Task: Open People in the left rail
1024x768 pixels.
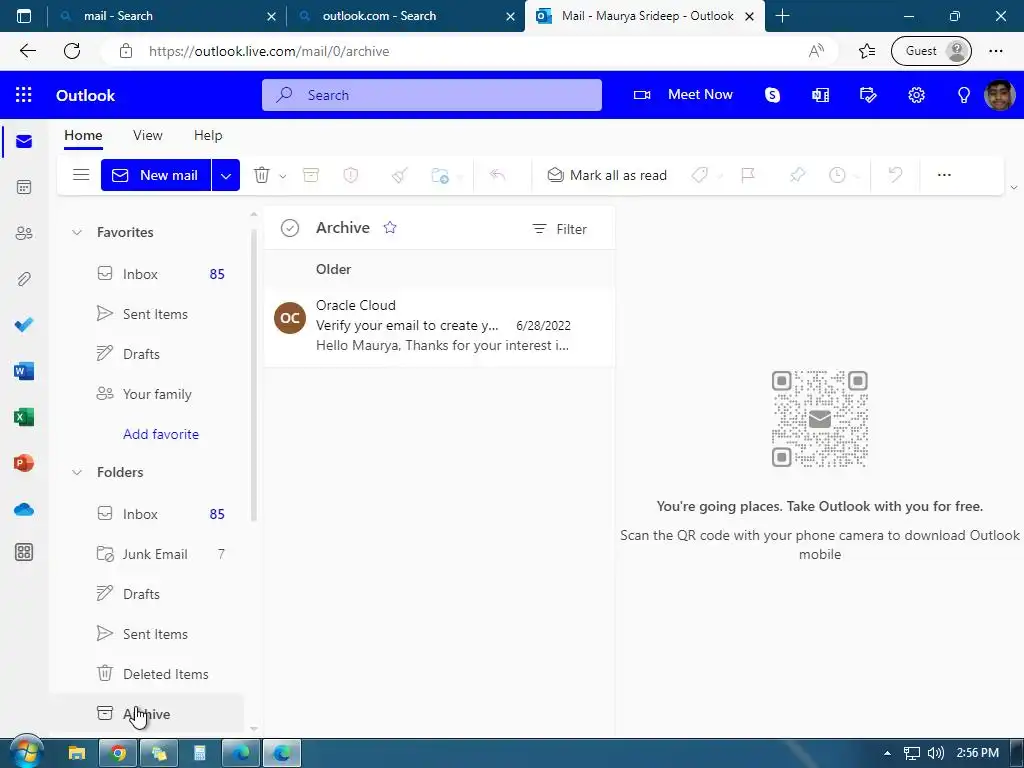Action: pos(24,233)
